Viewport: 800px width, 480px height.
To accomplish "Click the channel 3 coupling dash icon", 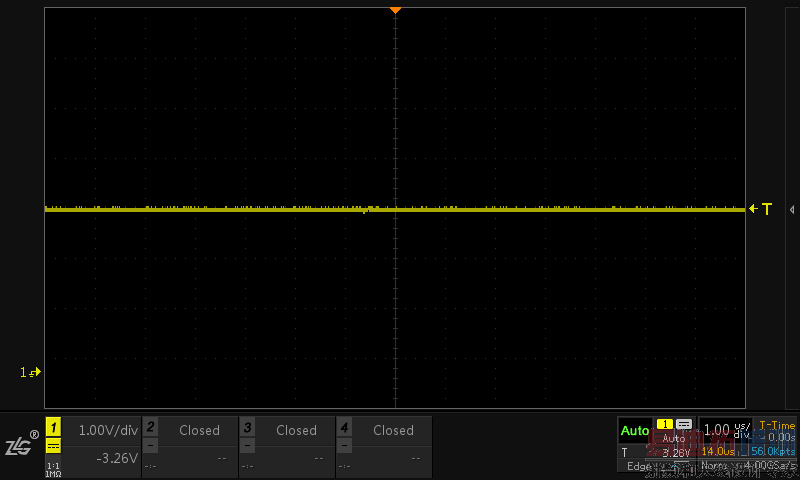I will tap(247, 446).
